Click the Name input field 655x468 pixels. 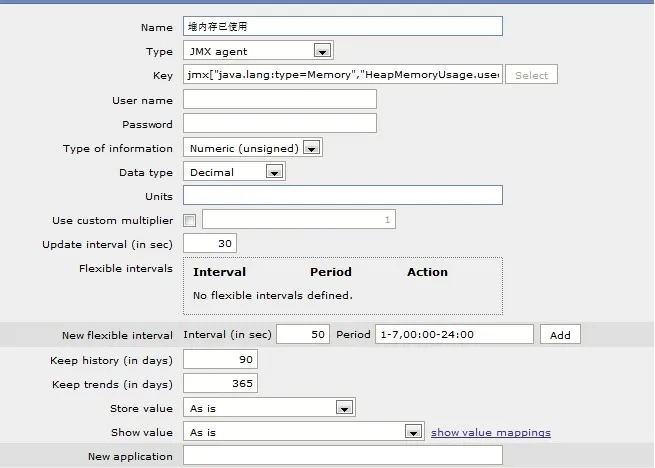click(x=342, y=27)
